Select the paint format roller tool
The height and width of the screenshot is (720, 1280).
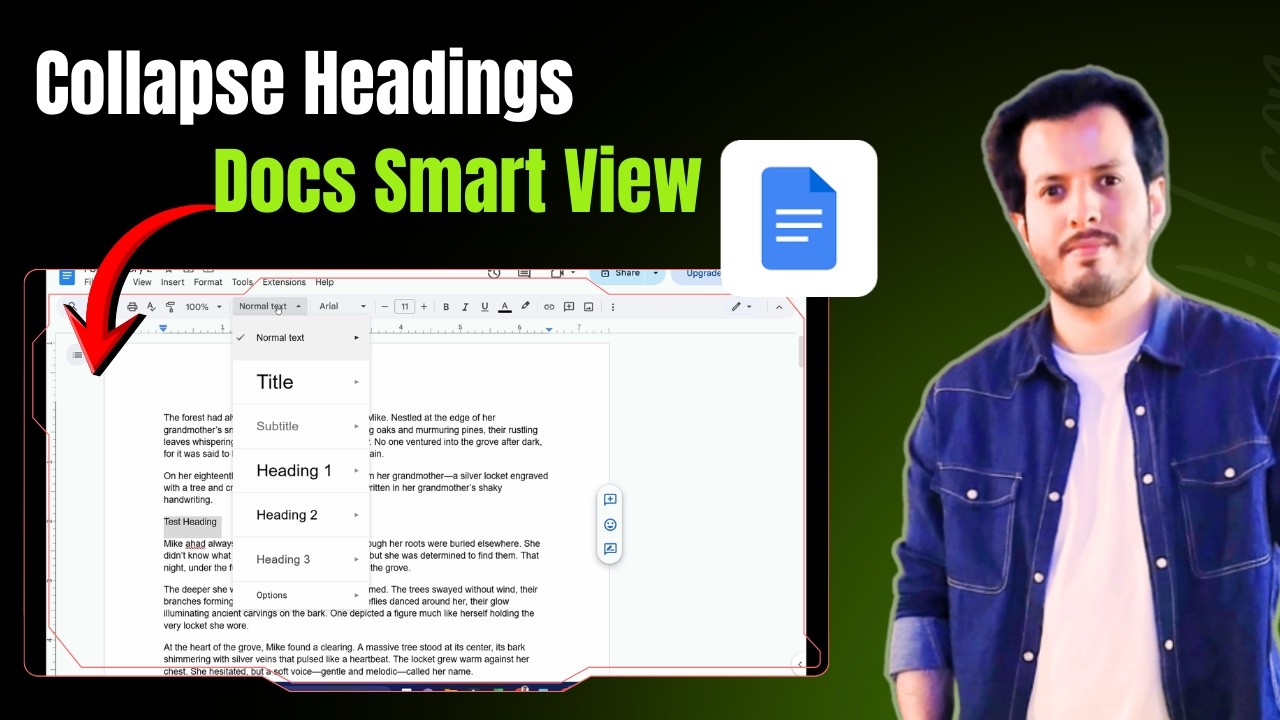click(x=170, y=307)
